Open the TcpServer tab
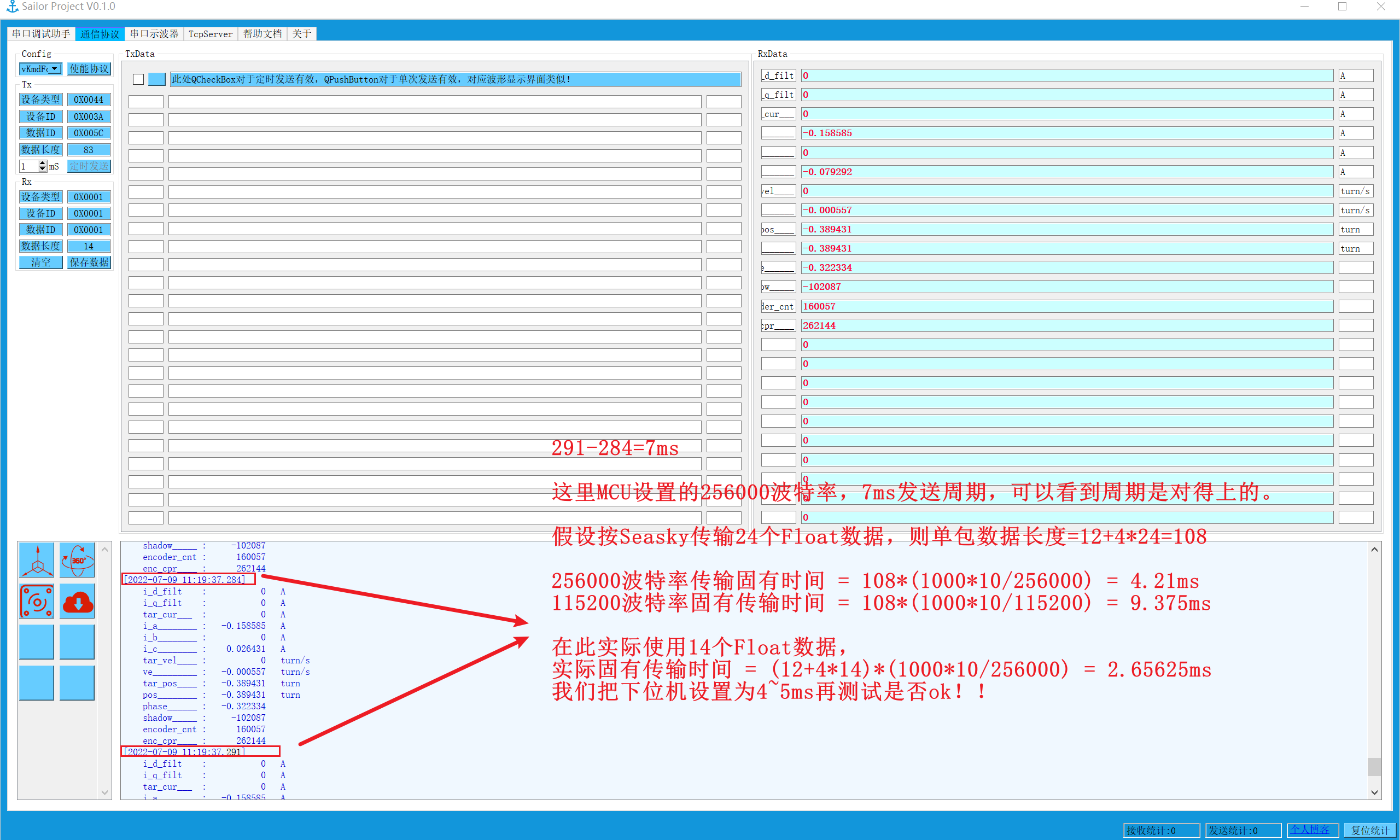The height and width of the screenshot is (840, 1400). point(210,34)
